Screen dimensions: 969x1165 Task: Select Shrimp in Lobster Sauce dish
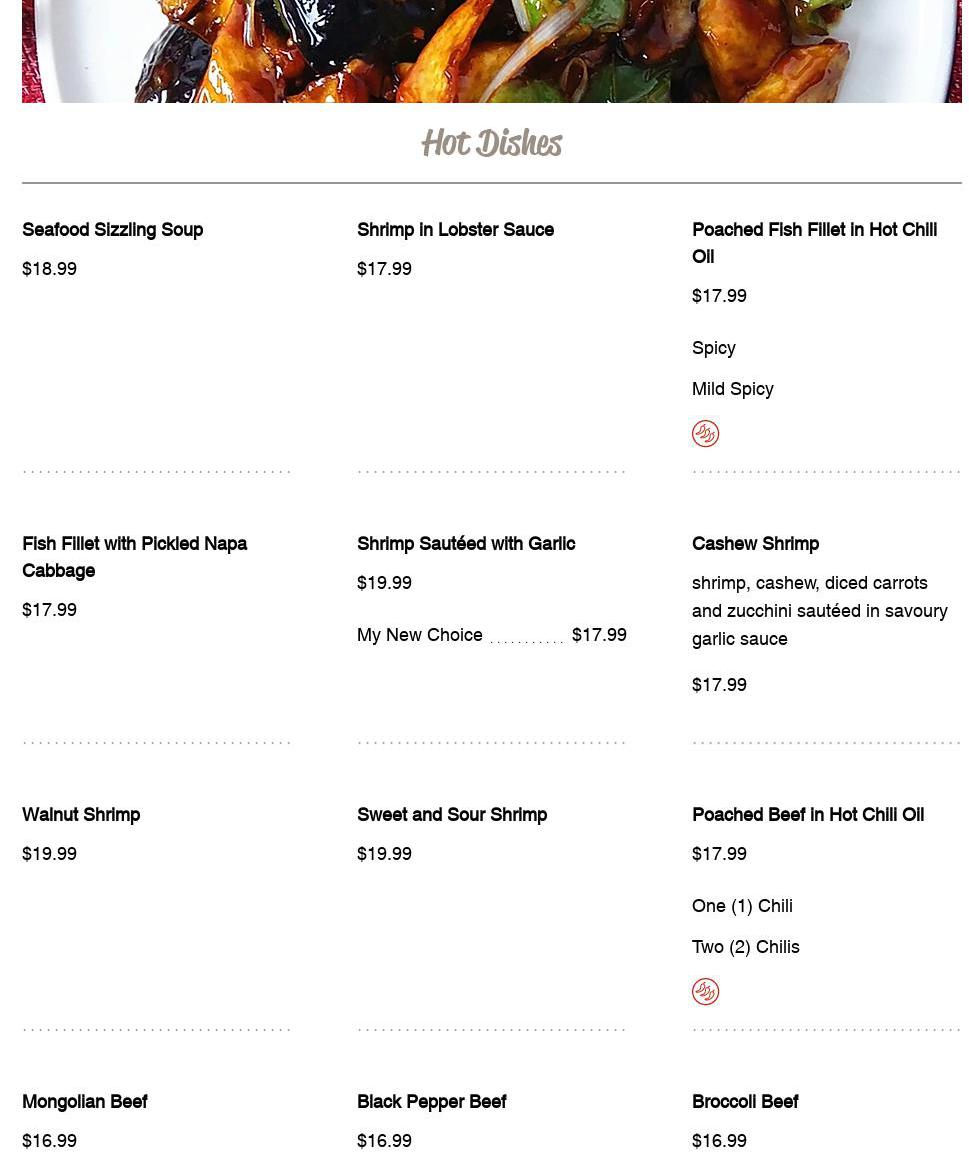[x=455, y=230]
